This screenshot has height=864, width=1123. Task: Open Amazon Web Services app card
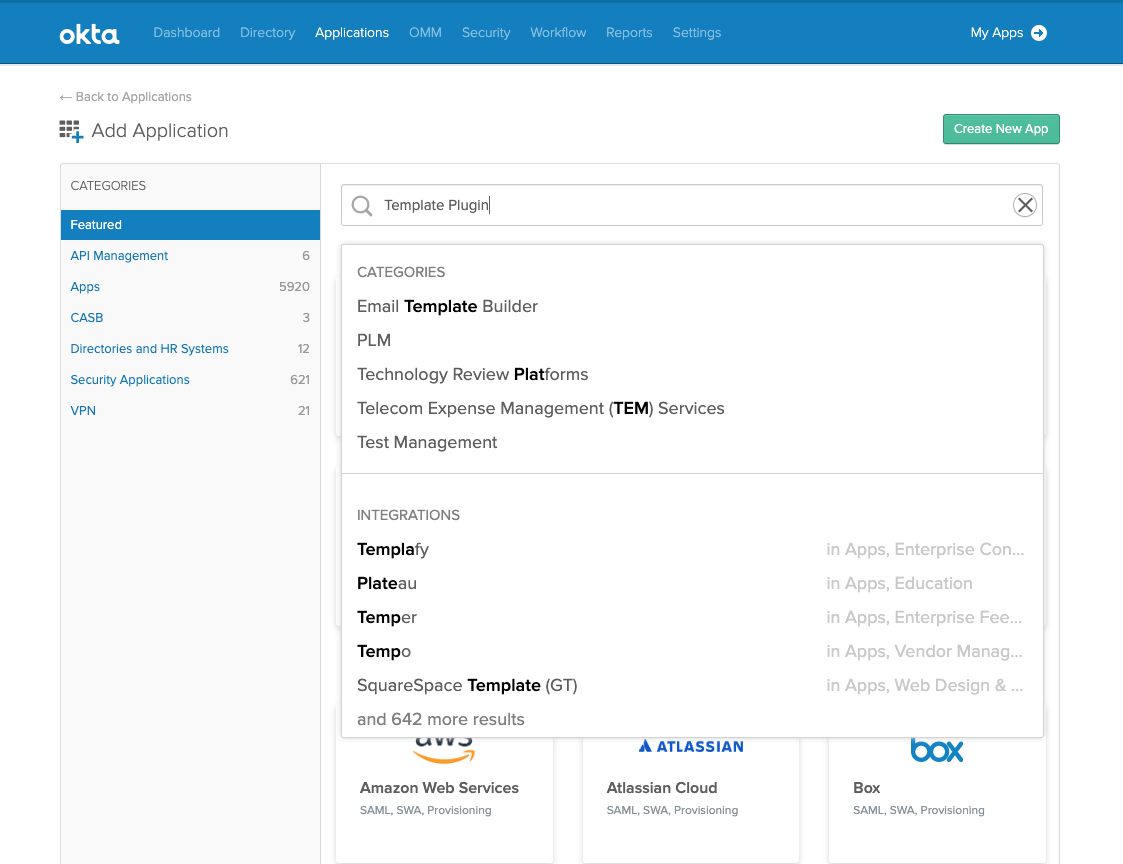click(x=444, y=799)
